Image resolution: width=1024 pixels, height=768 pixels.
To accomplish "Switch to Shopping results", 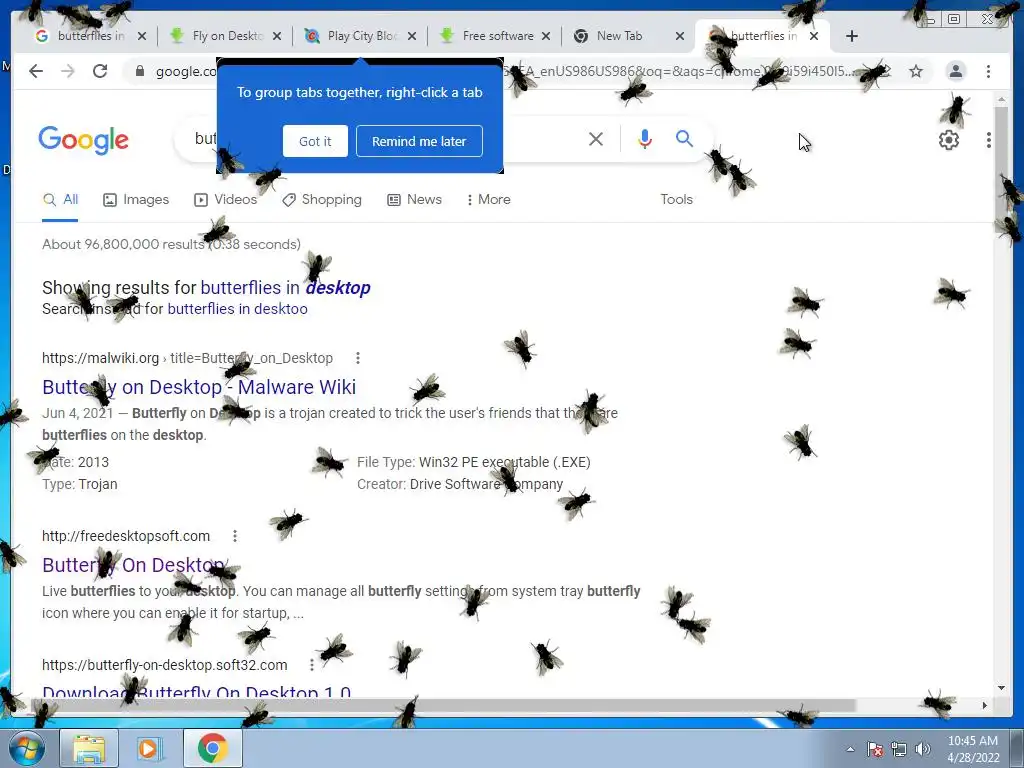I will pyautogui.click(x=321, y=200).
